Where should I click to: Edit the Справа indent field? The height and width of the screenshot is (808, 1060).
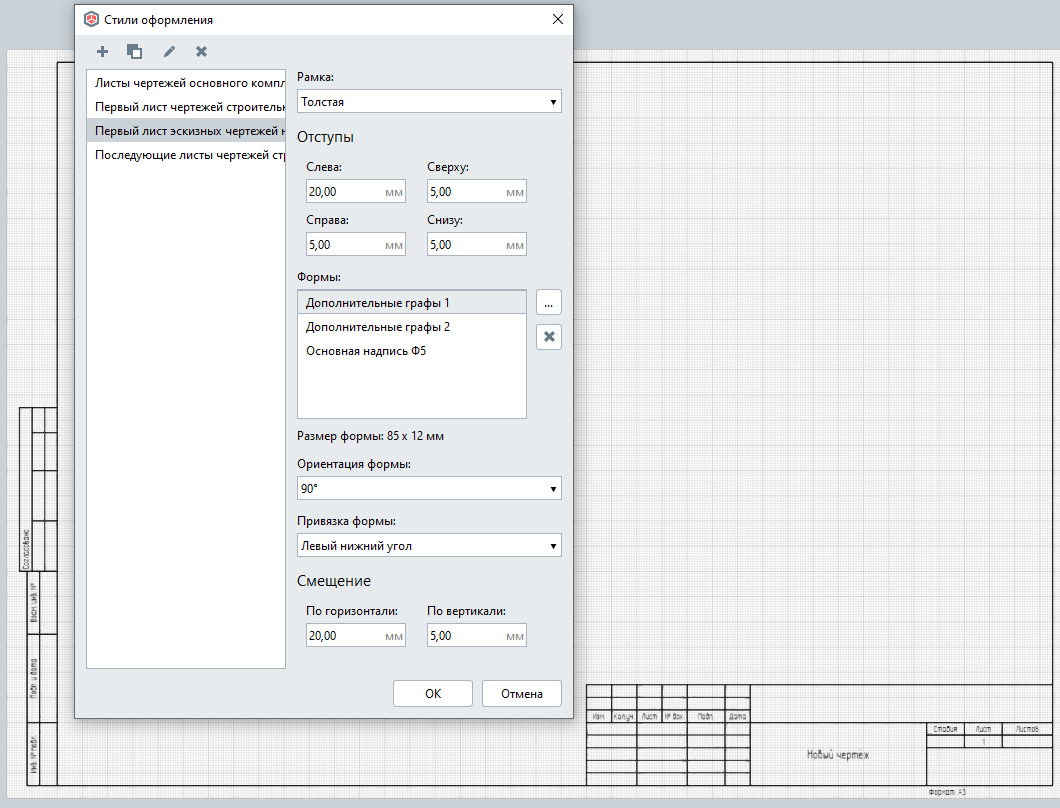coord(356,245)
